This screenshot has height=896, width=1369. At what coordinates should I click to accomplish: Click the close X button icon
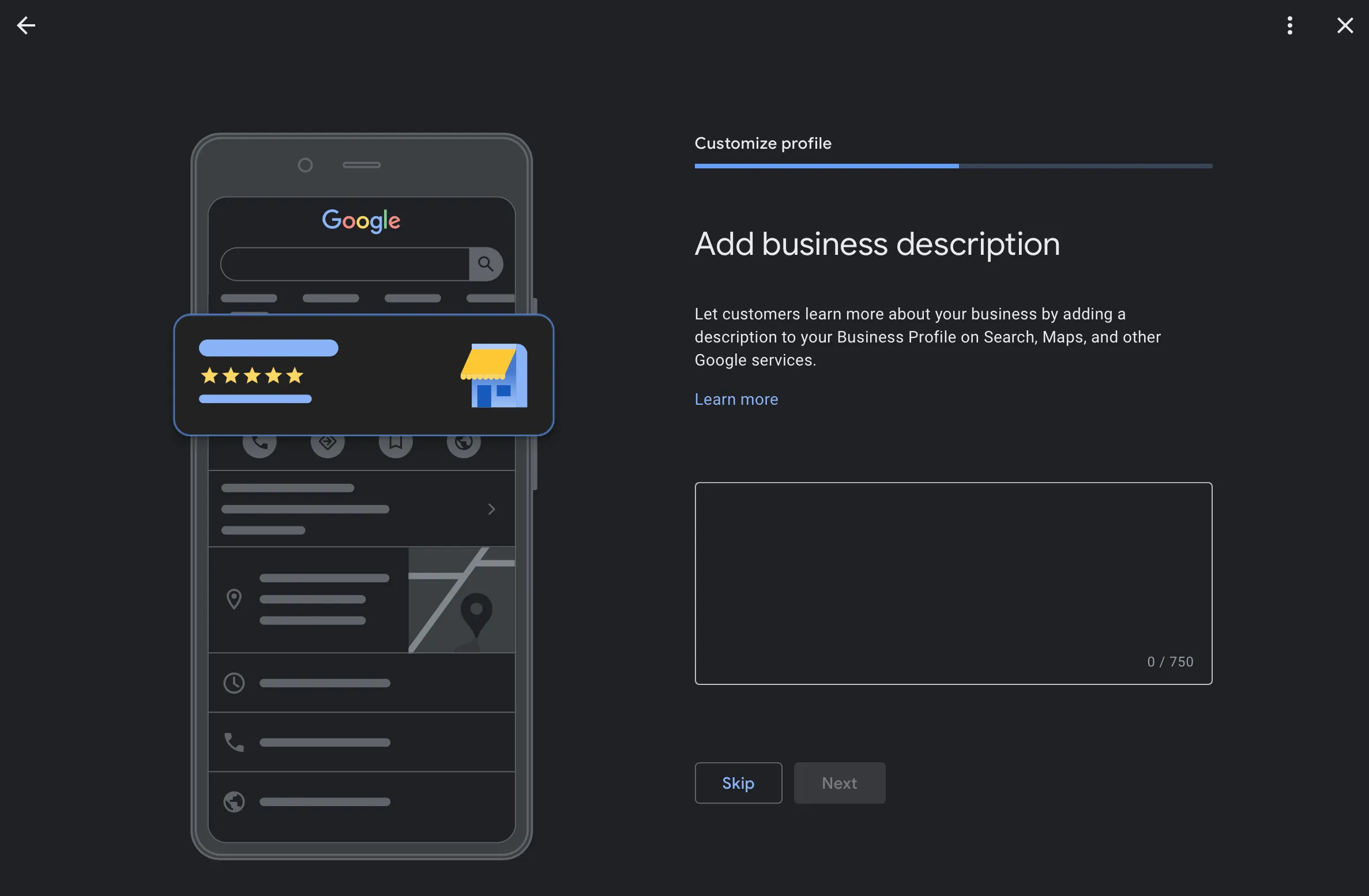1345,25
